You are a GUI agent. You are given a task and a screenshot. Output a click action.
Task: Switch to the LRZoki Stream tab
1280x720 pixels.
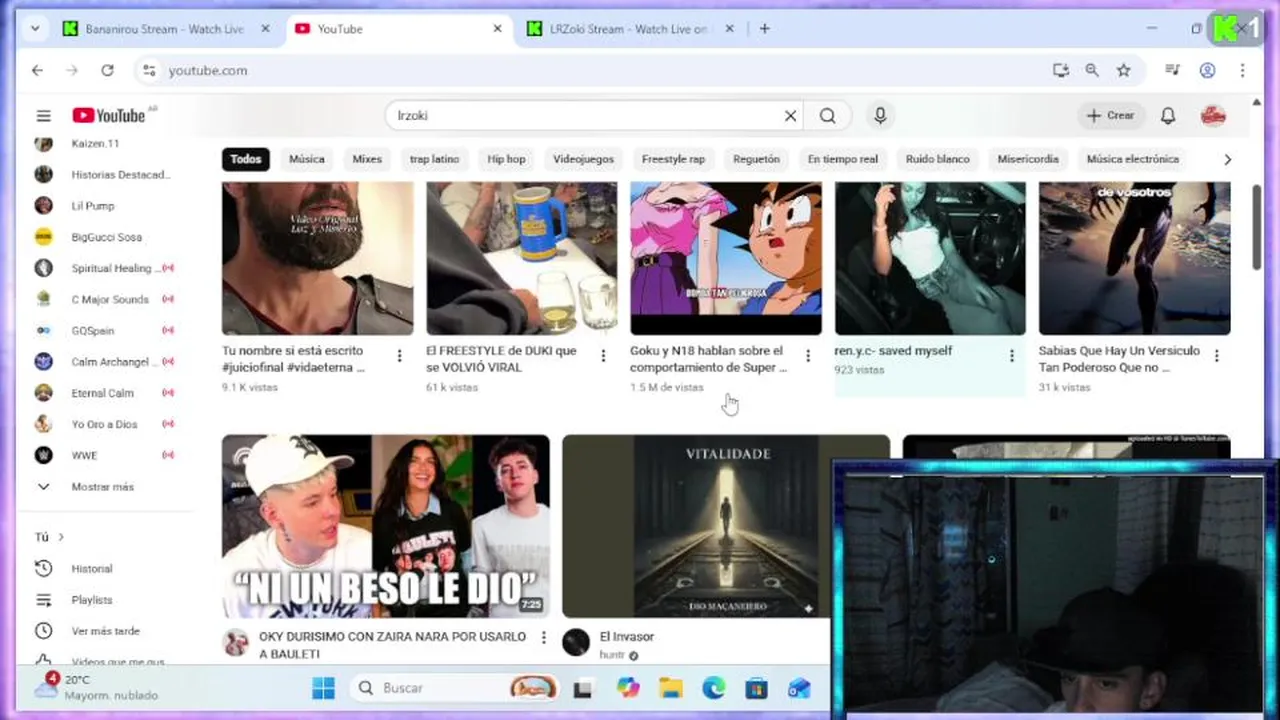point(630,29)
